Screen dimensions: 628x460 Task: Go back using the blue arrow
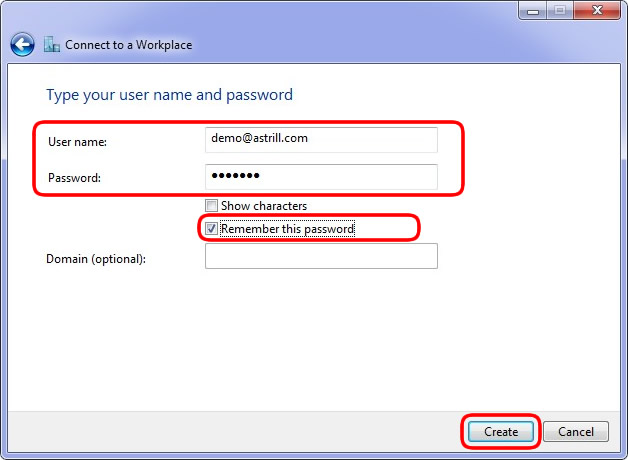[x=22, y=45]
